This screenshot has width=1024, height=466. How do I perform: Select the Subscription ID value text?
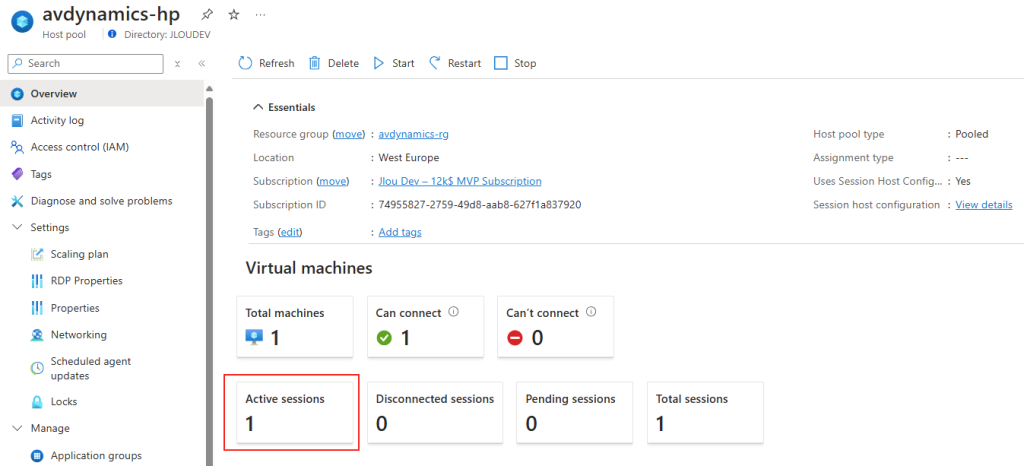coord(480,204)
